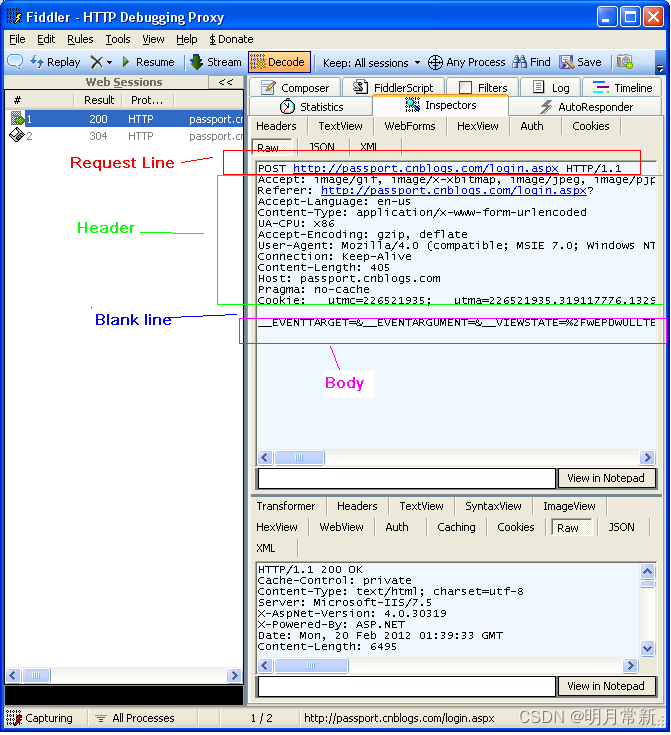
Task: Open the response JSON tab
Action: (621, 527)
